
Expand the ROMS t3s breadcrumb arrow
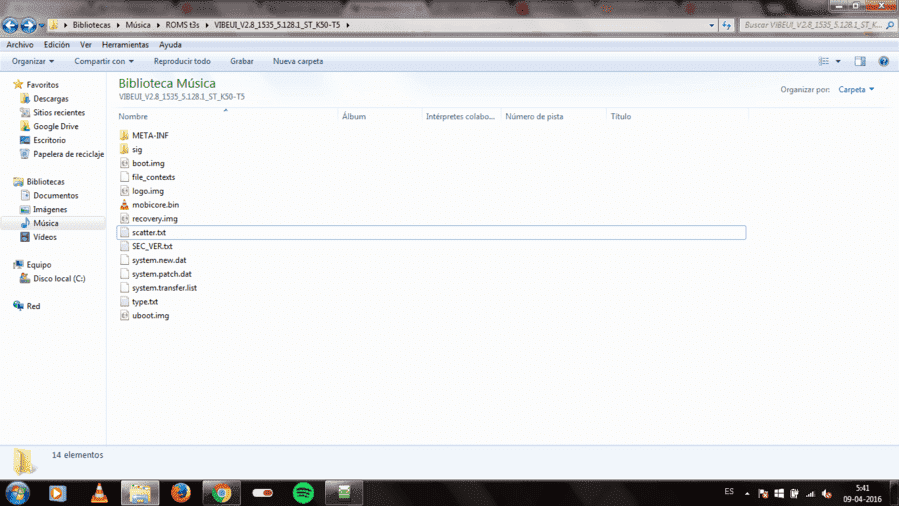pyautogui.click(x=206, y=25)
